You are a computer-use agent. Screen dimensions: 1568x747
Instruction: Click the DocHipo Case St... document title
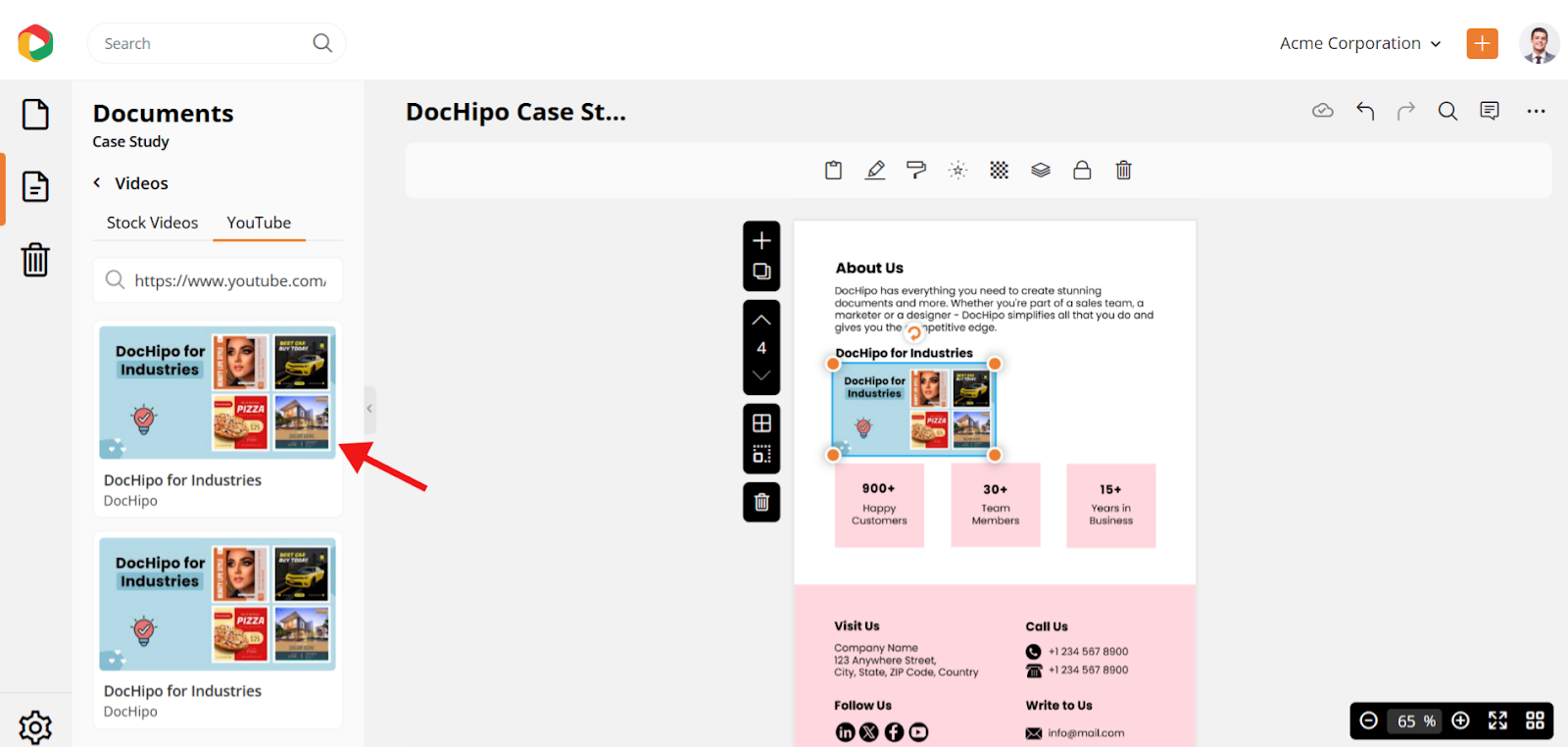coord(515,112)
